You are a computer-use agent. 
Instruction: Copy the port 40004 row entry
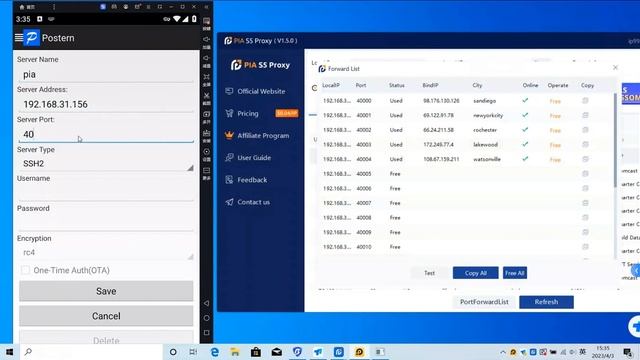pos(585,159)
